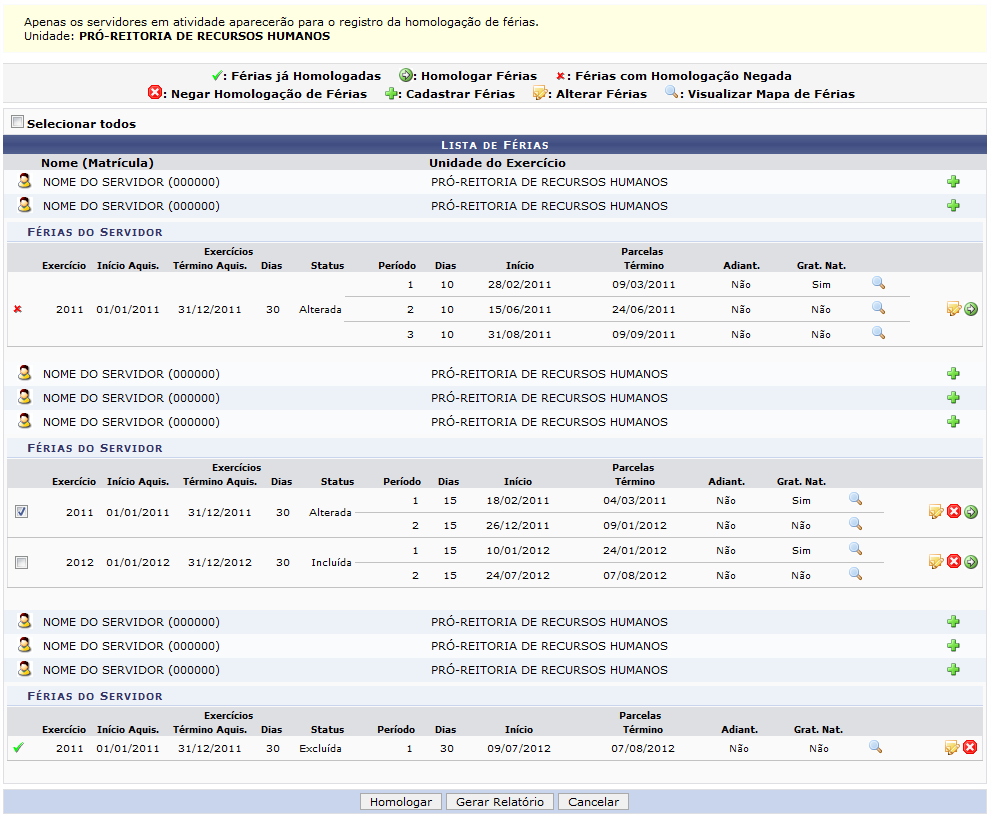Click Negar Homologação icon for 2012 exercise

954,562
